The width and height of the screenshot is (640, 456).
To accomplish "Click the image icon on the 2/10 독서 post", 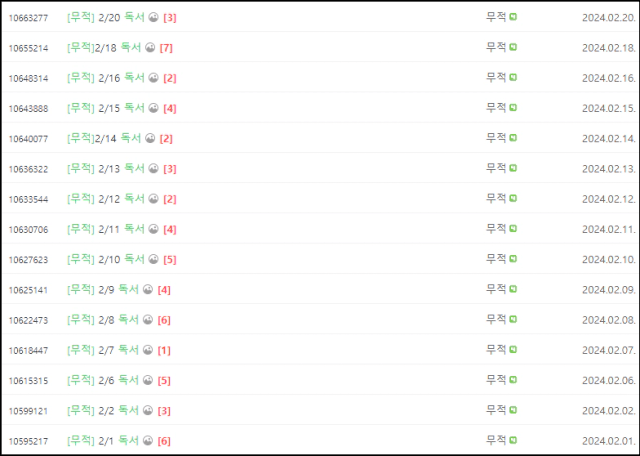I will tap(153, 259).
